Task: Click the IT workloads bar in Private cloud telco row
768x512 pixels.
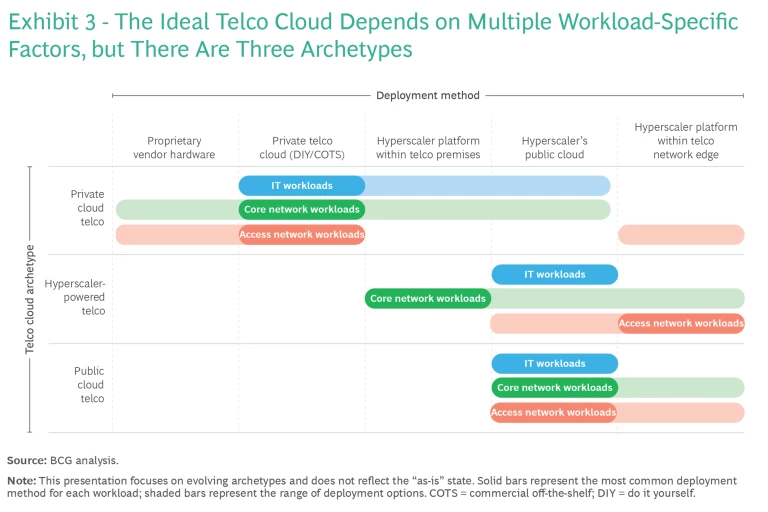Action: click(301, 185)
